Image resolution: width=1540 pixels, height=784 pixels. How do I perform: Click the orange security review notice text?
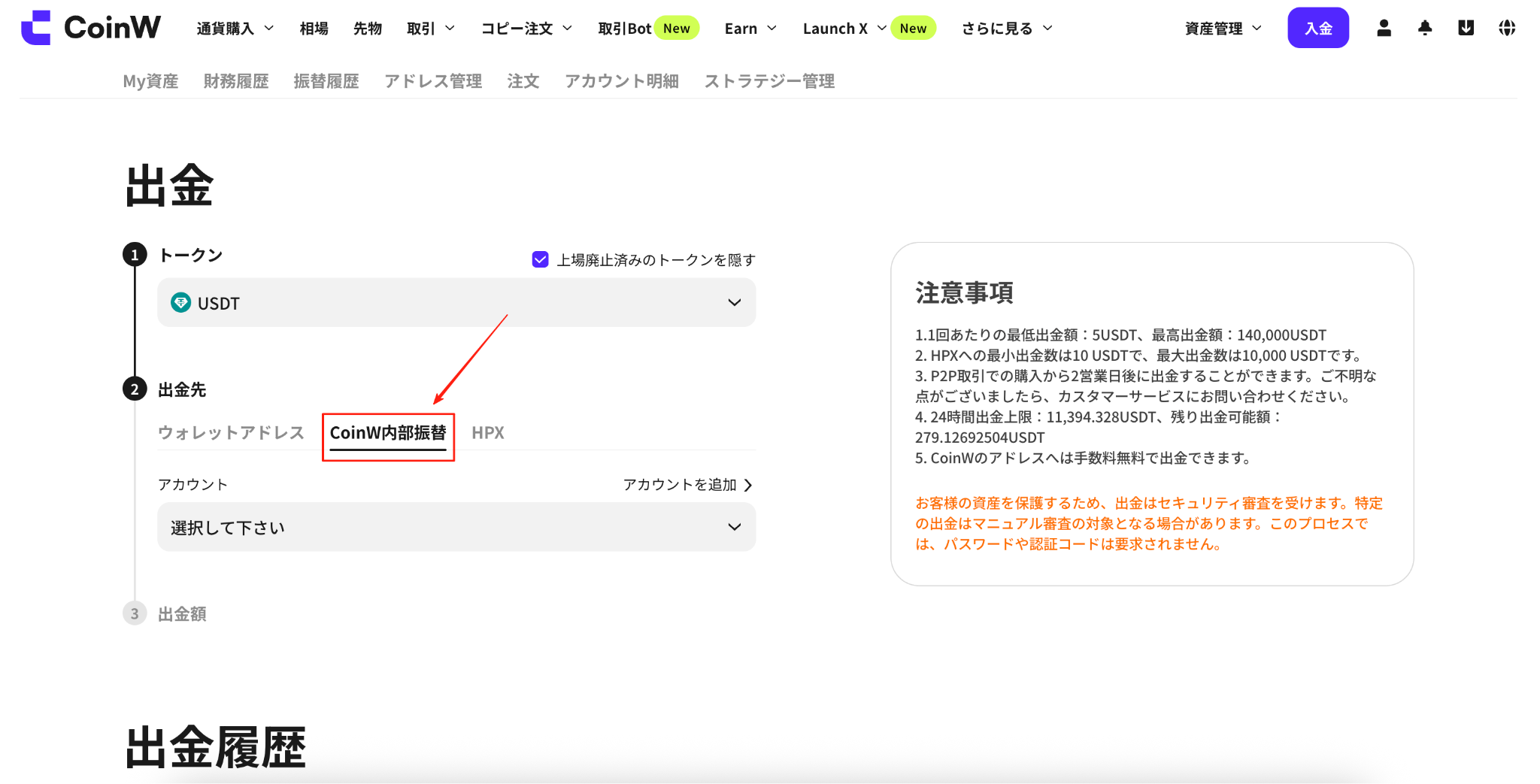click(x=1148, y=524)
